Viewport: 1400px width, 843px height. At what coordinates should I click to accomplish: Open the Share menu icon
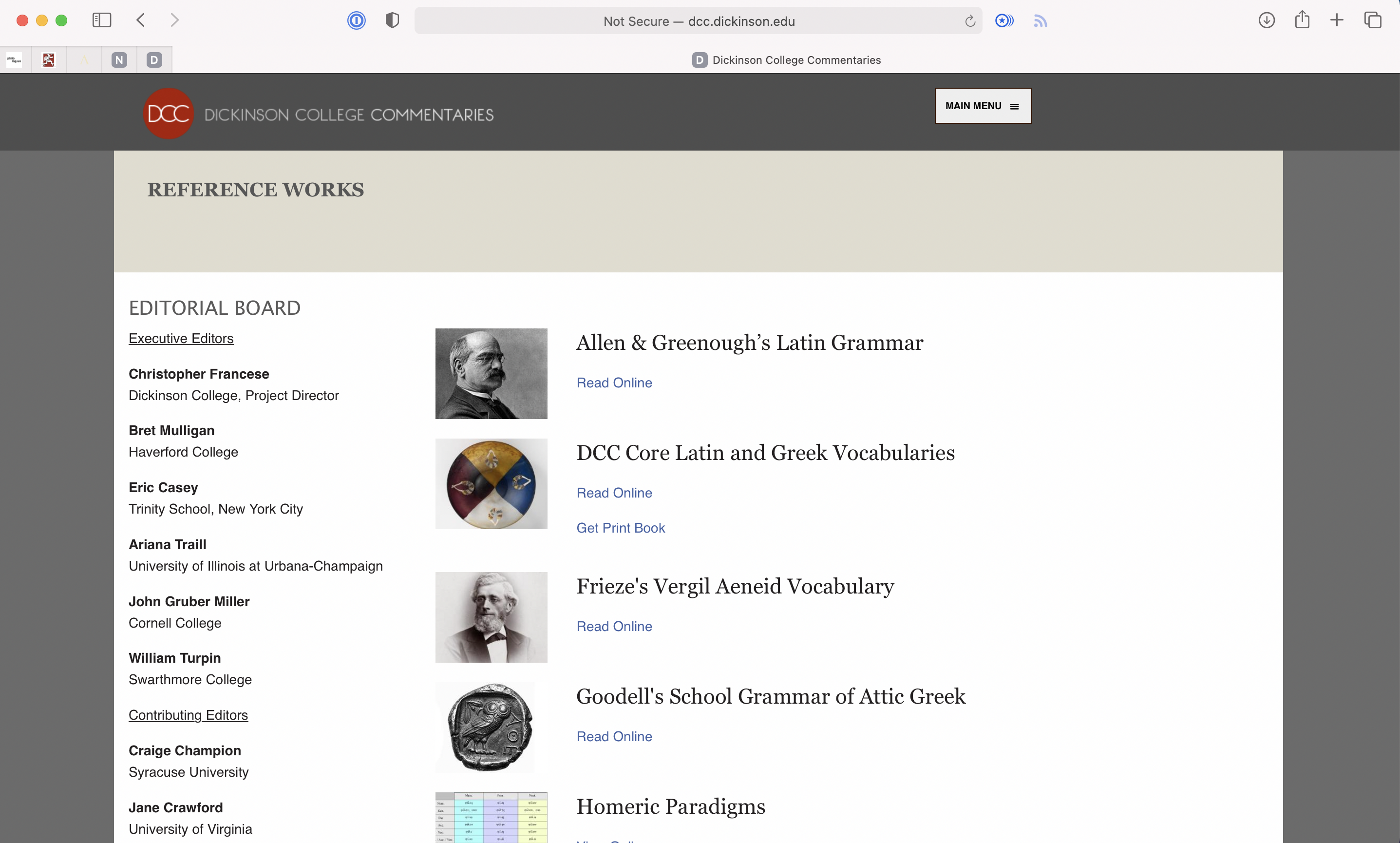point(1303,20)
